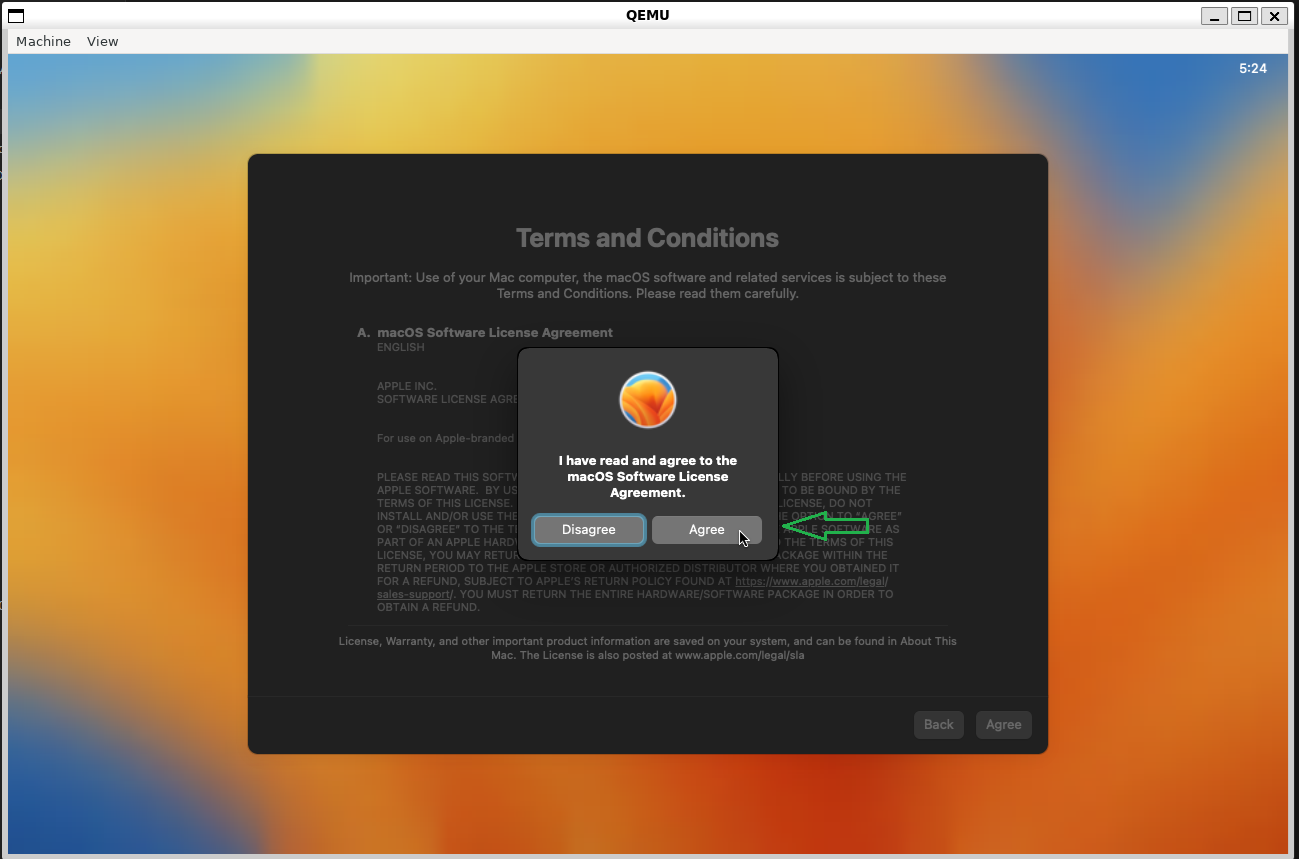This screenshot has height=859, width=1299.
Task: Click the "I have read and agree" dialog message
Action: 648,477
